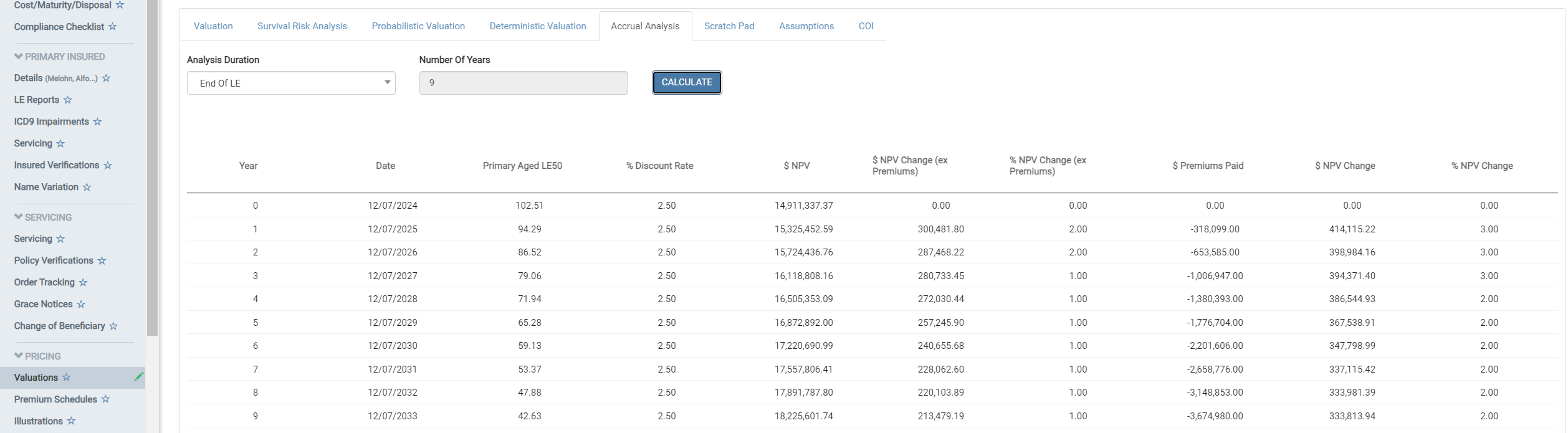Click the sidebar vertical scrollbar
The width and height of the screenshot is (1568, 433).
pos(152,187)
